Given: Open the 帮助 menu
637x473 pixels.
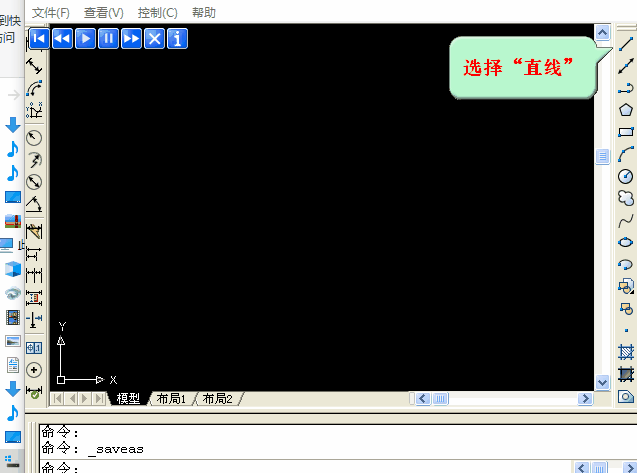Looking at the screenshot, I should (x=204, y=13).
